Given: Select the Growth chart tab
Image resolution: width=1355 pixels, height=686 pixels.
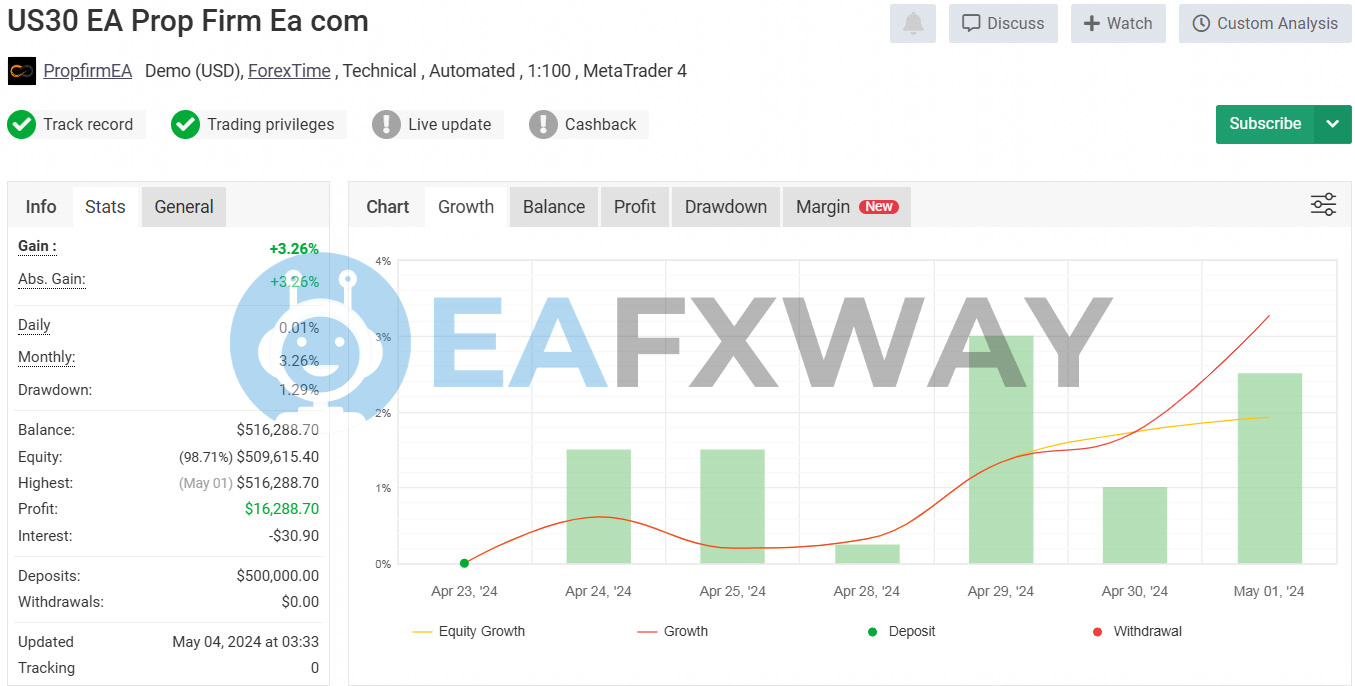Looking at the screenshot, I should click(466, 207).
